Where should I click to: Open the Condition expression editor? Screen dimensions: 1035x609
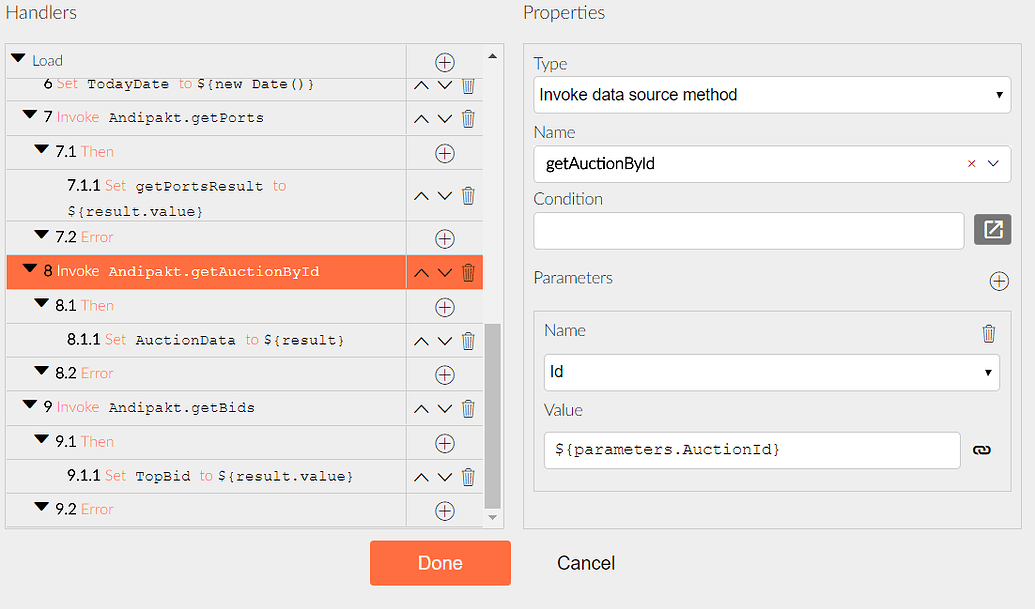click(x=992, y=230)
